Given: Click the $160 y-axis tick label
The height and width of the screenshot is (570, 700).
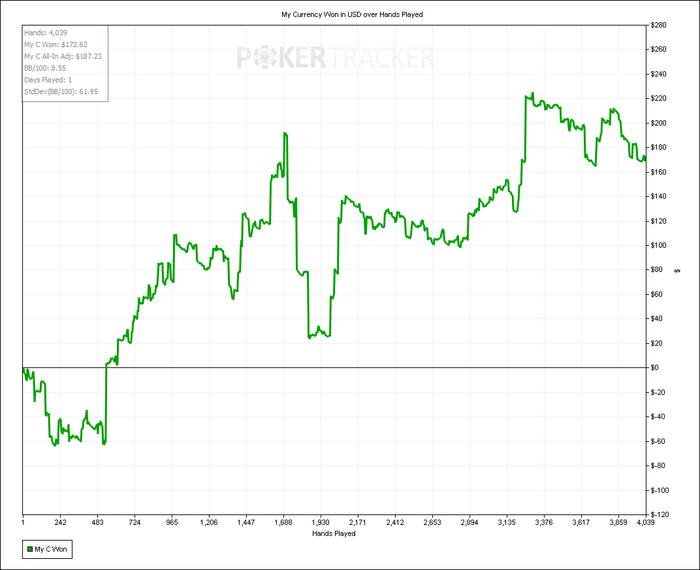Looking at the screenshot, I should [658, 172].
